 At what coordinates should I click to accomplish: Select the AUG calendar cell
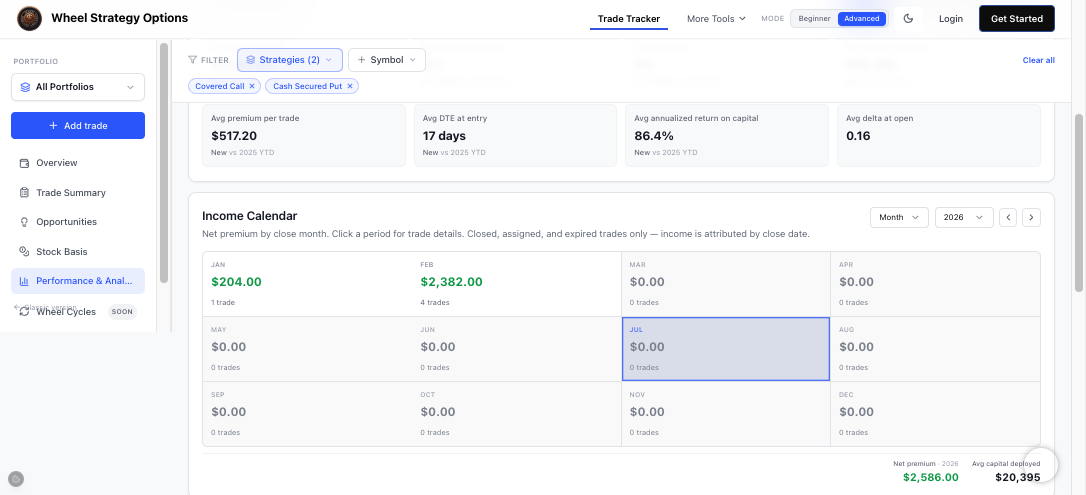click(935, 349)
